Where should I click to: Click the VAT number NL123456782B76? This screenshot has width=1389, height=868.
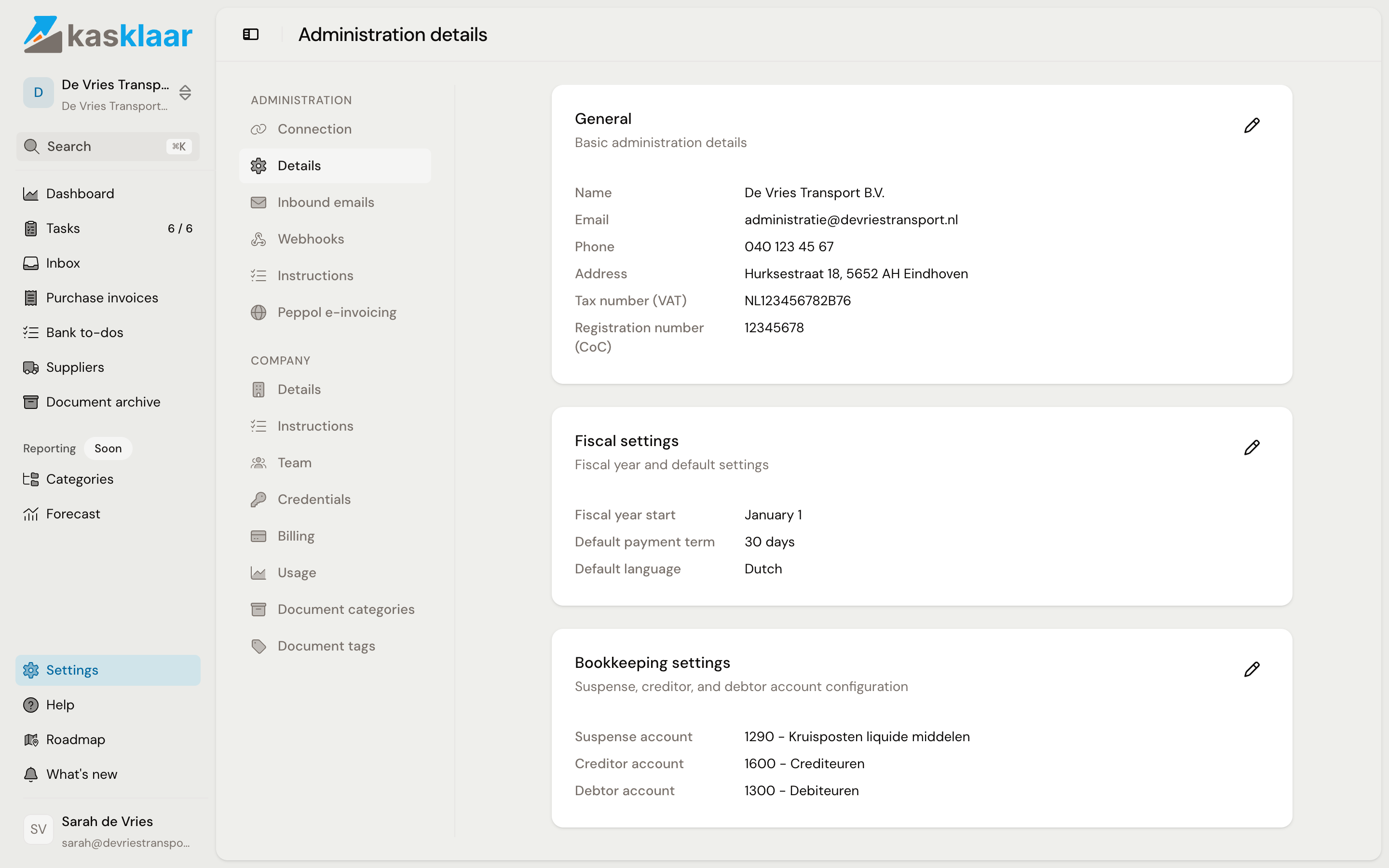pos(797,301)
